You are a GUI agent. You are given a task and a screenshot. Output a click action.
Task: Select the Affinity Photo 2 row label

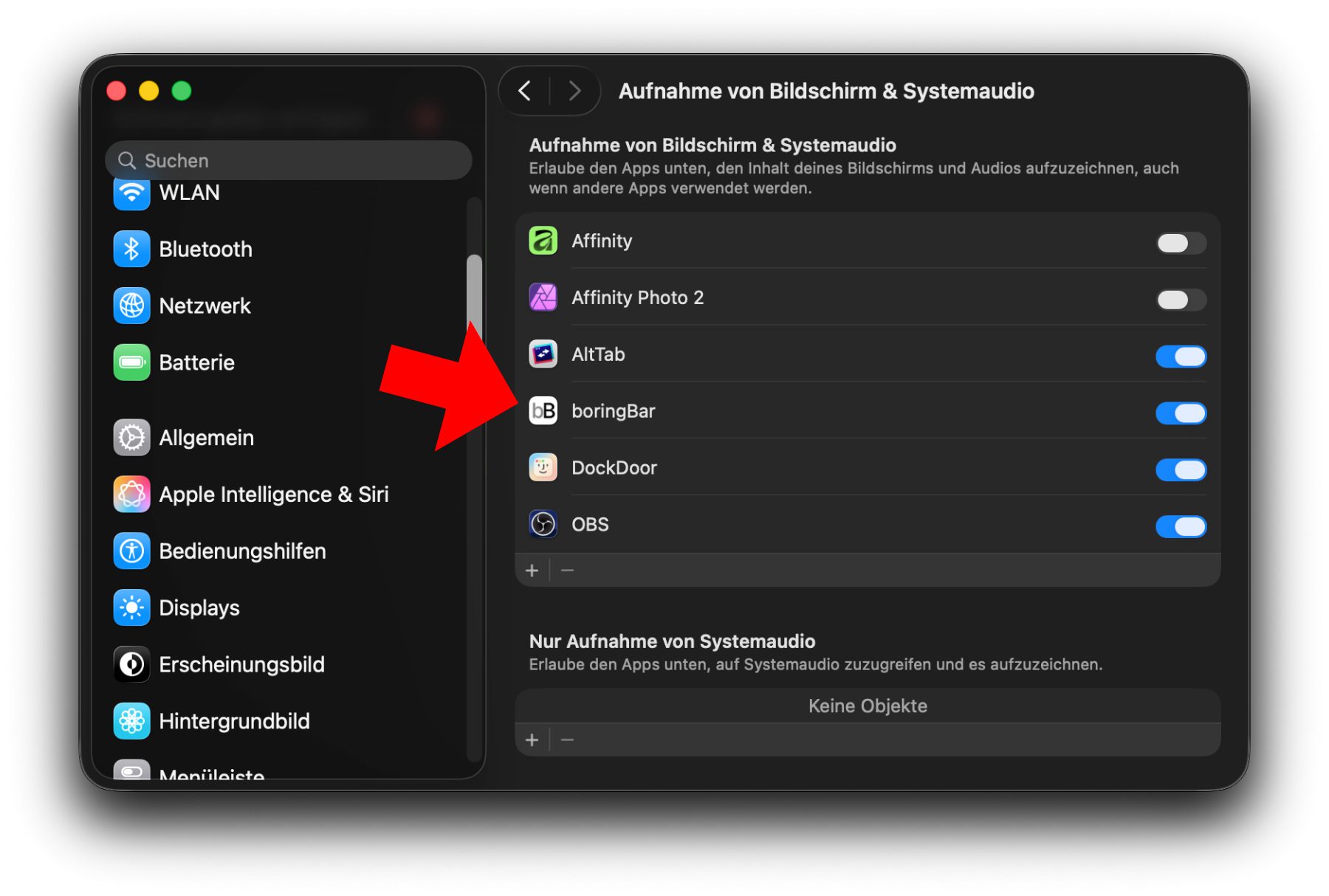(x=637, y=297)
